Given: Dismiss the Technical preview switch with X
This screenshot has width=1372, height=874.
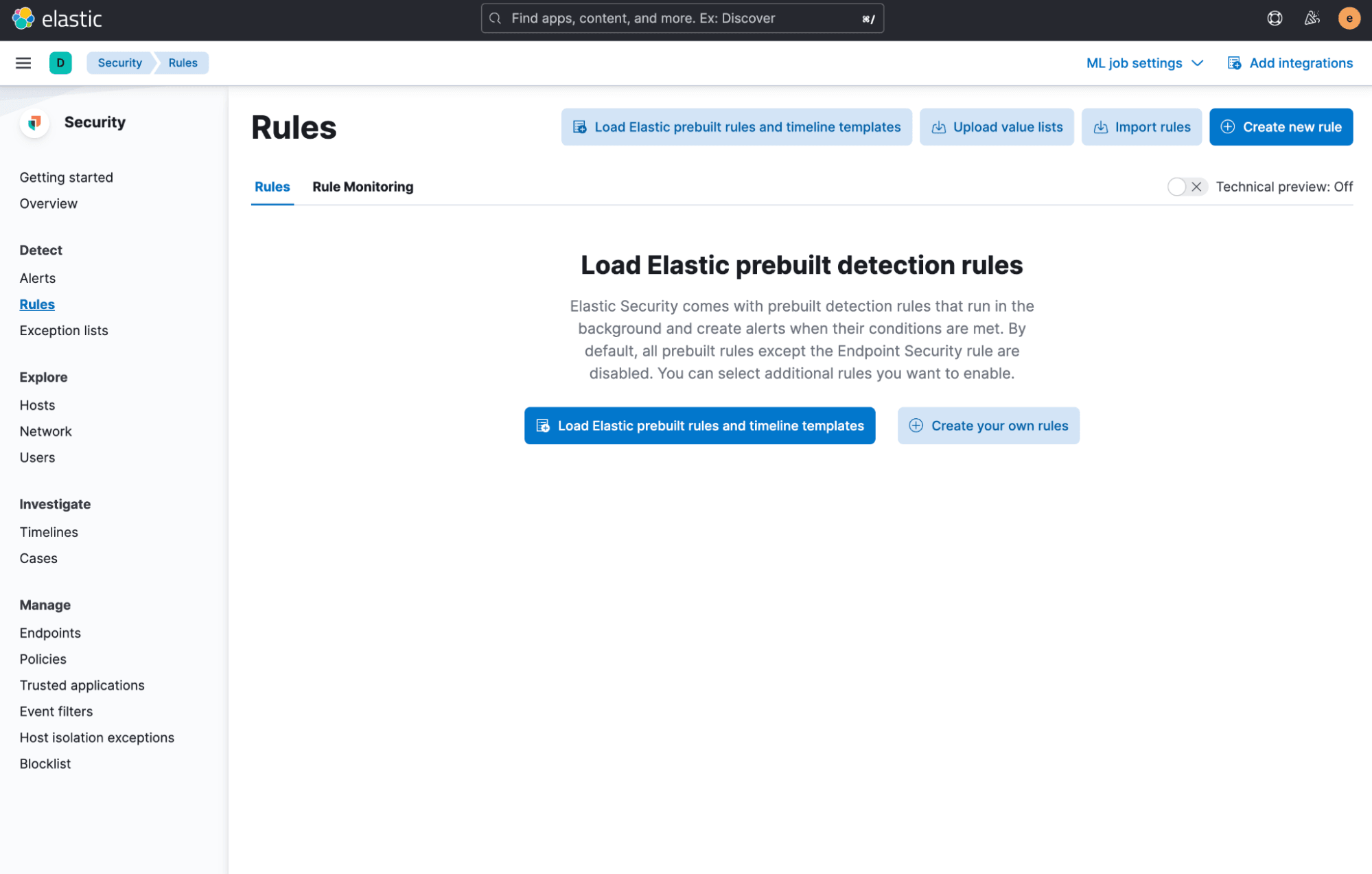Looking at the screenshot, I should [x=1196, y=186].
